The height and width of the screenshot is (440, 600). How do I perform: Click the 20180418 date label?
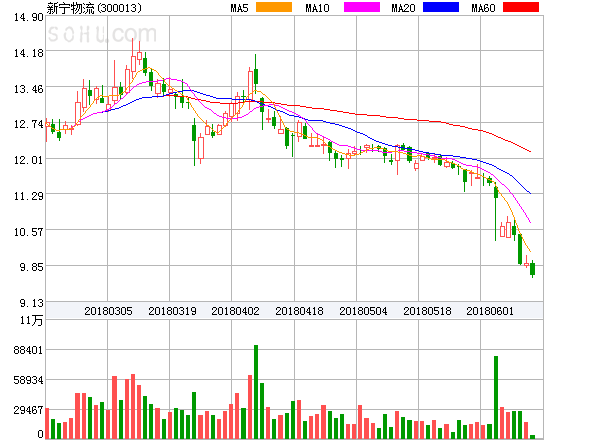299,311
